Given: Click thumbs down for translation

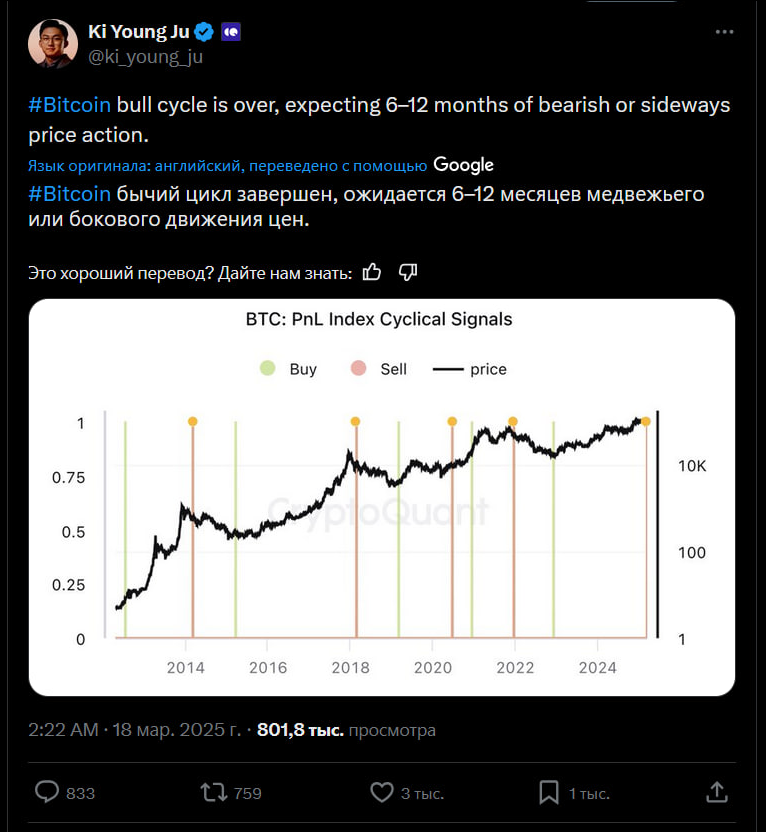Looking at the screenshot, I should tap(407, 272).
